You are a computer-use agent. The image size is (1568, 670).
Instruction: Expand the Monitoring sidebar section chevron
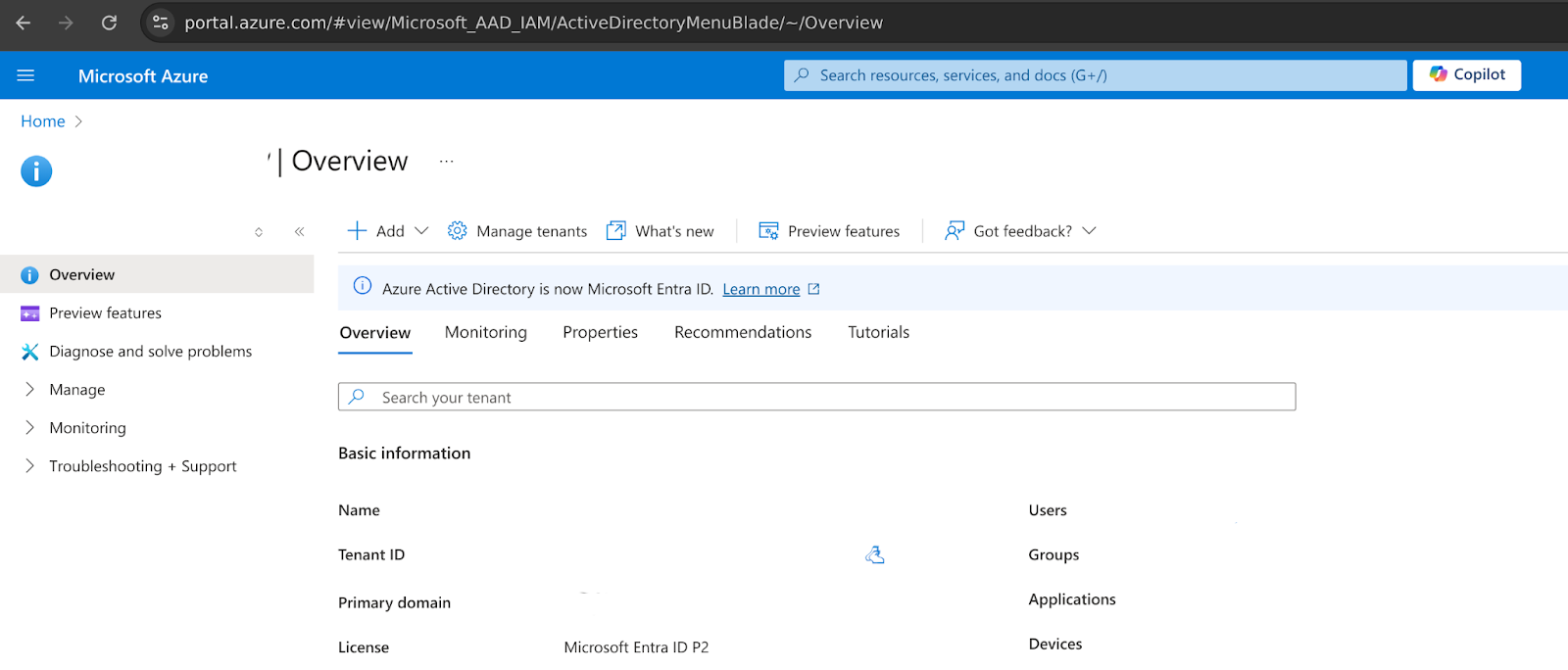[29, 427]
